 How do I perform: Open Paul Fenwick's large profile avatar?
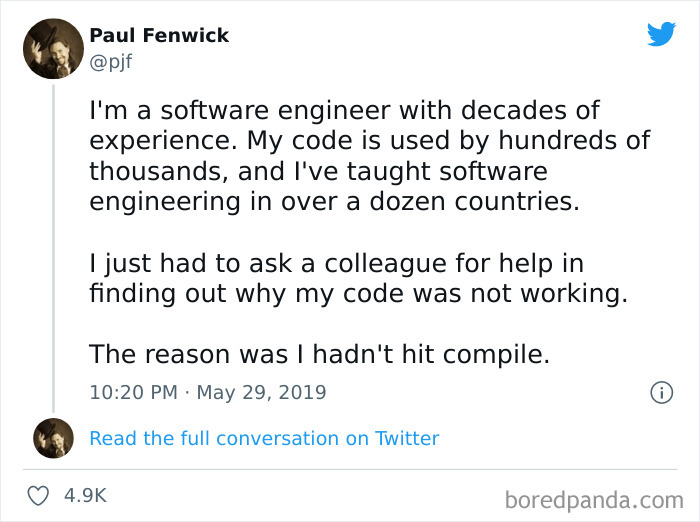(x=54, y=49)
